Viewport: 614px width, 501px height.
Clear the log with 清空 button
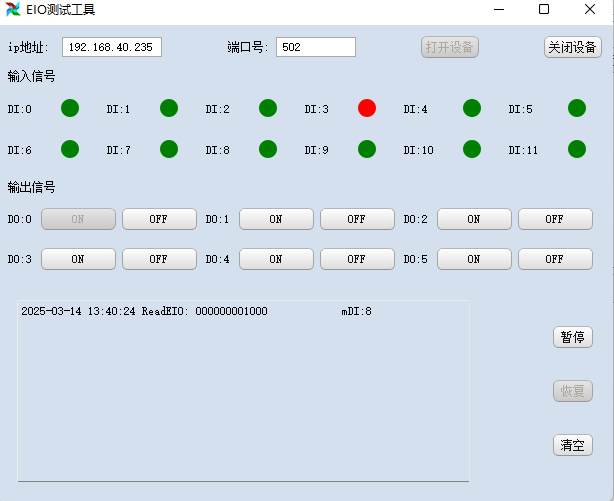click(x=572, y=445)
